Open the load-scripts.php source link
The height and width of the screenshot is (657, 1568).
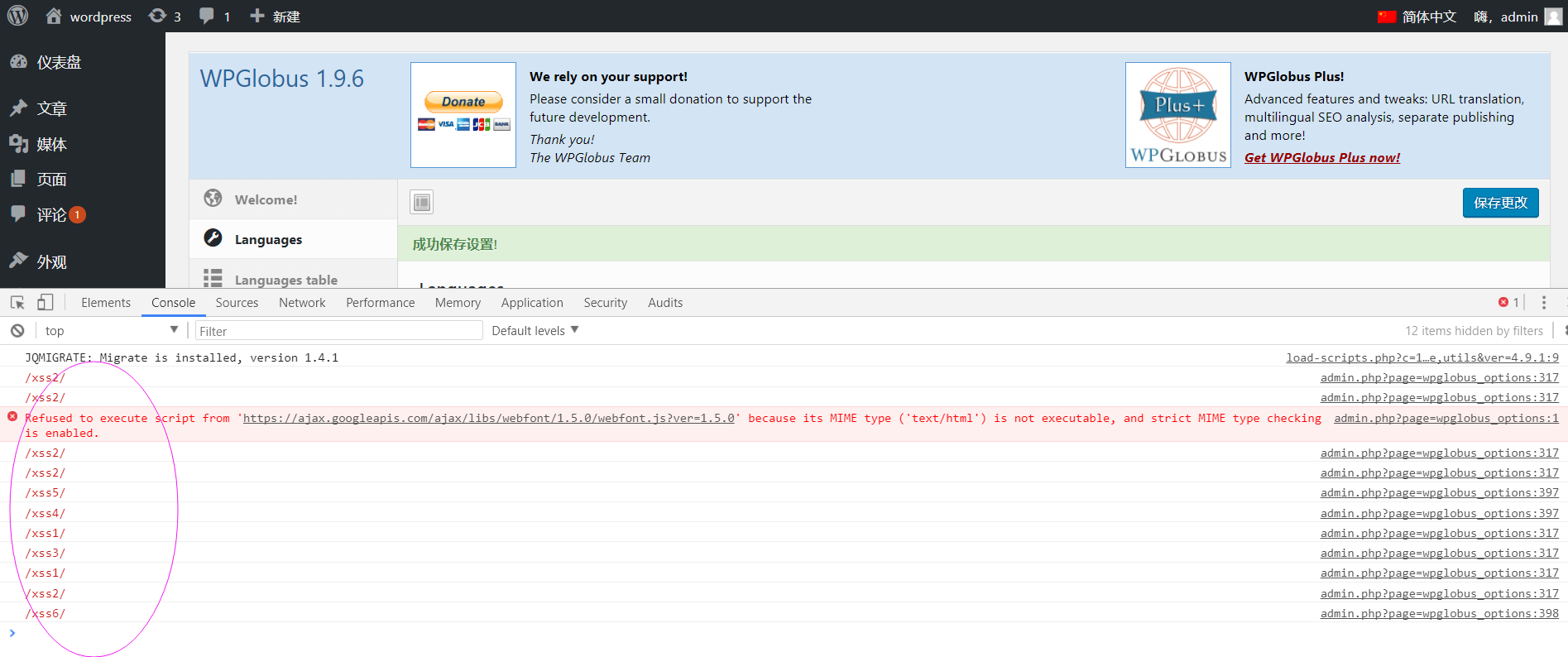pos(1422,357)
